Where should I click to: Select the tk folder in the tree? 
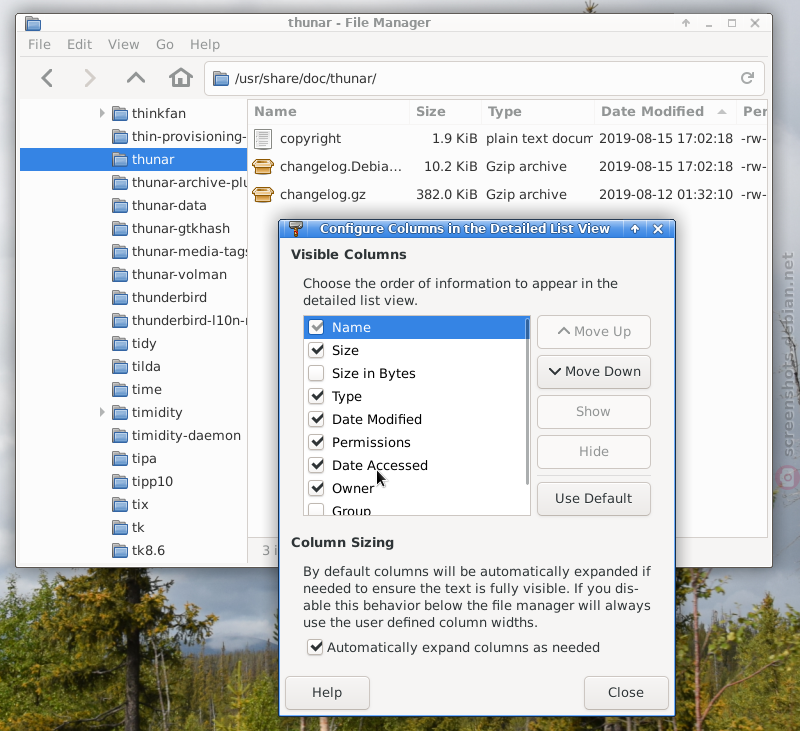tap(138, 527)
